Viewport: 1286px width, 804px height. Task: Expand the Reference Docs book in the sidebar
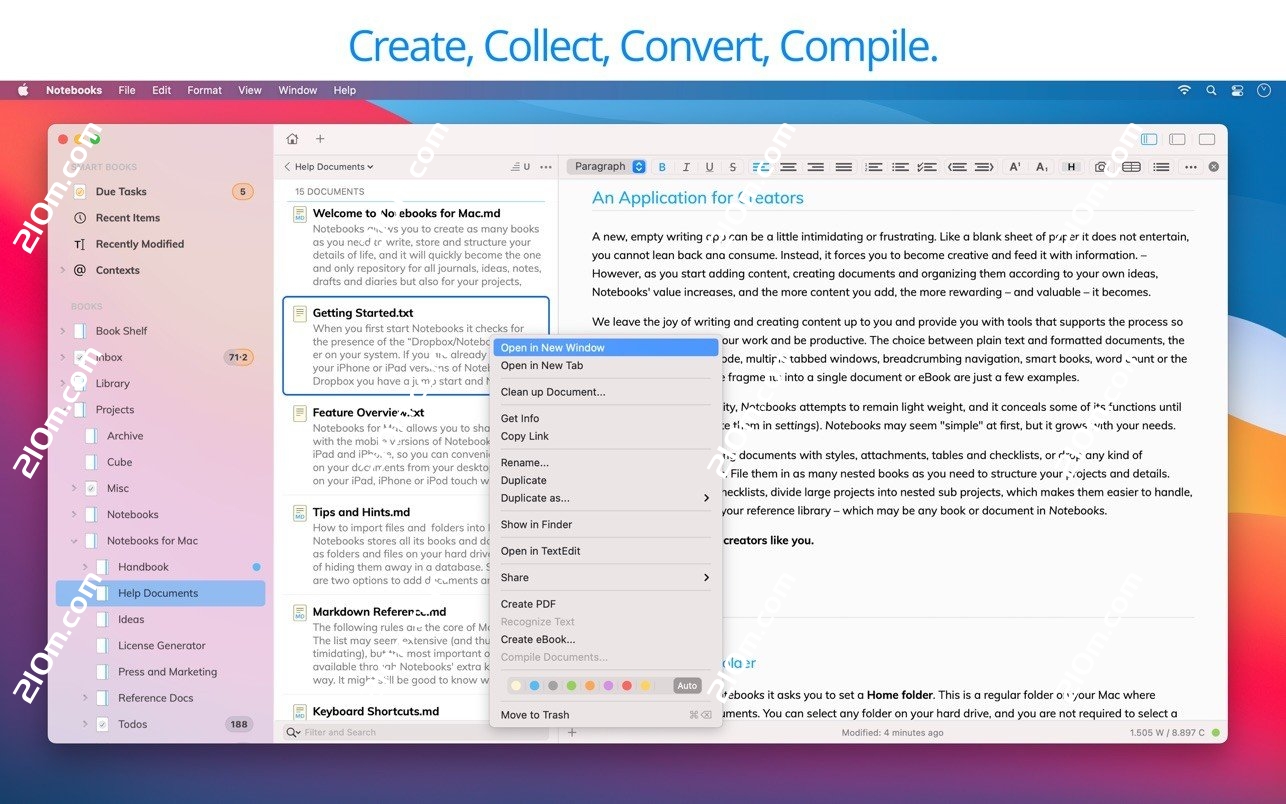pos(87,697)
